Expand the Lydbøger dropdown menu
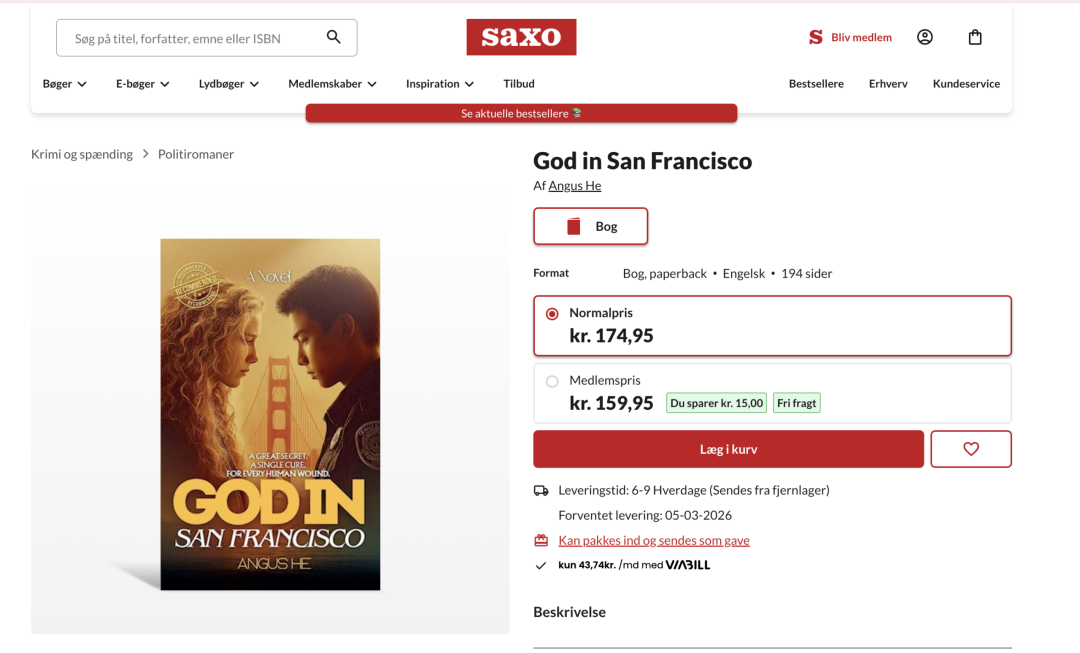 tap(229, 84)
